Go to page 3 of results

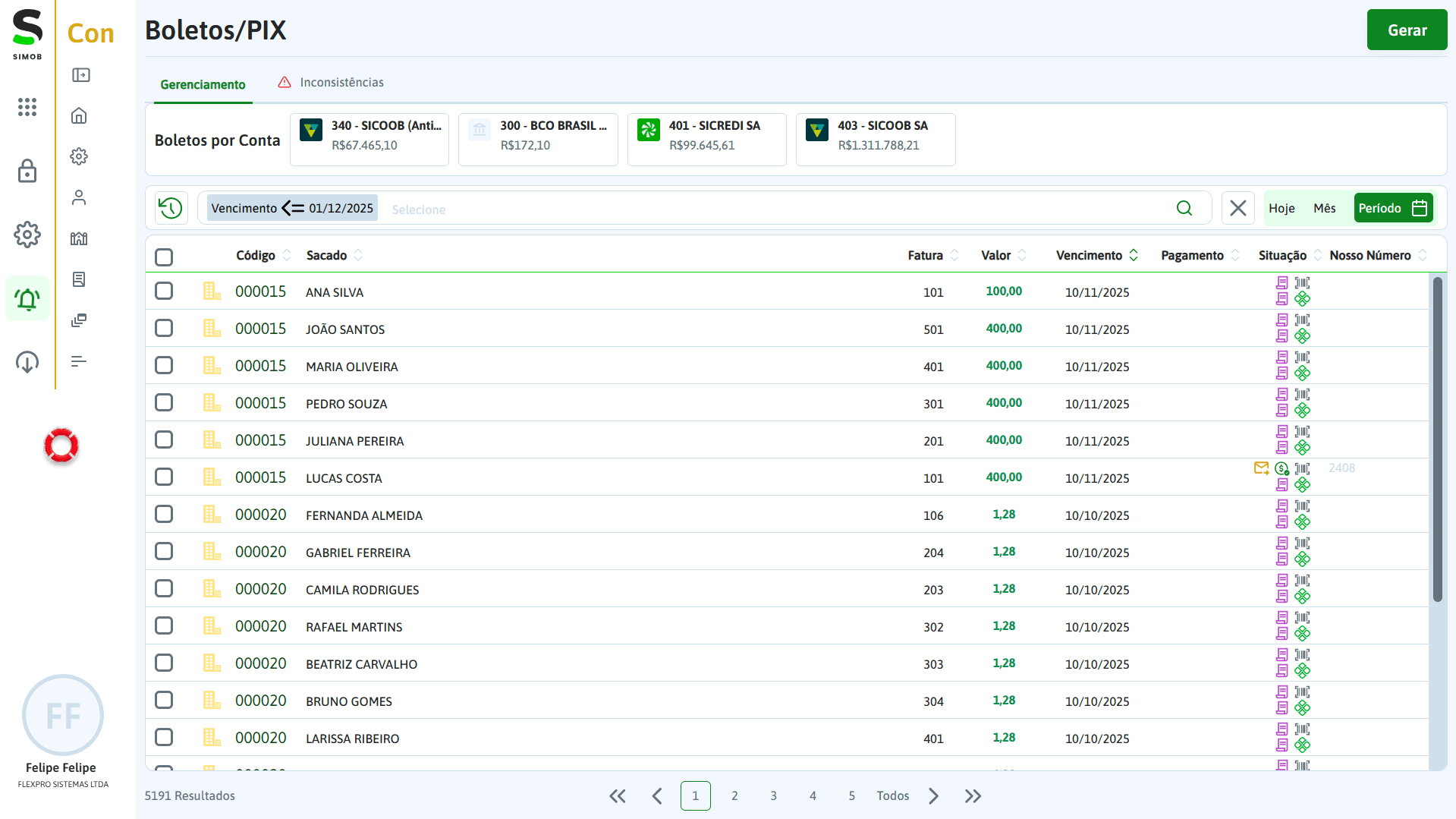point(773,796)
